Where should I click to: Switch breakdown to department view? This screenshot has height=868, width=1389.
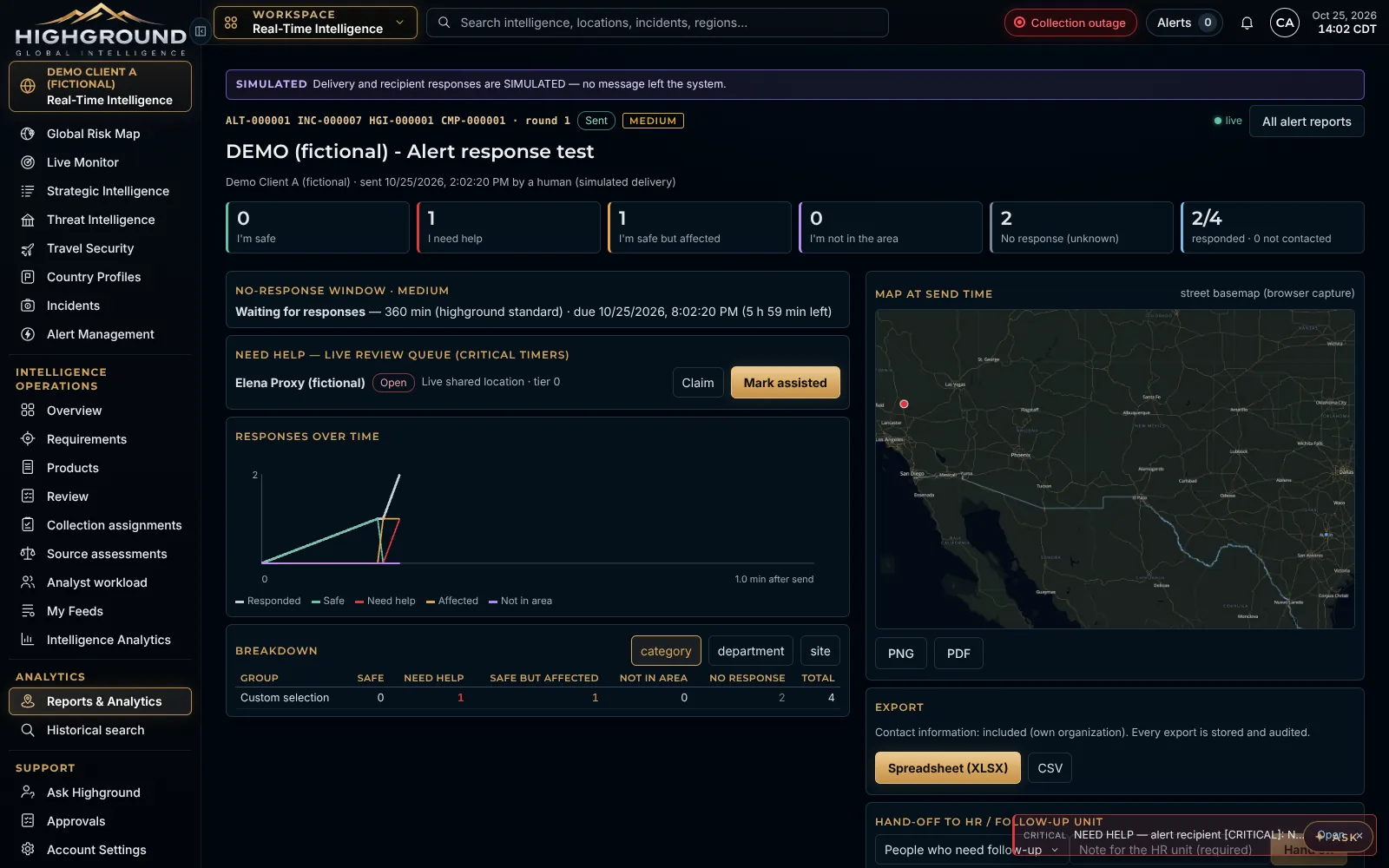click(x=751, y=651)
